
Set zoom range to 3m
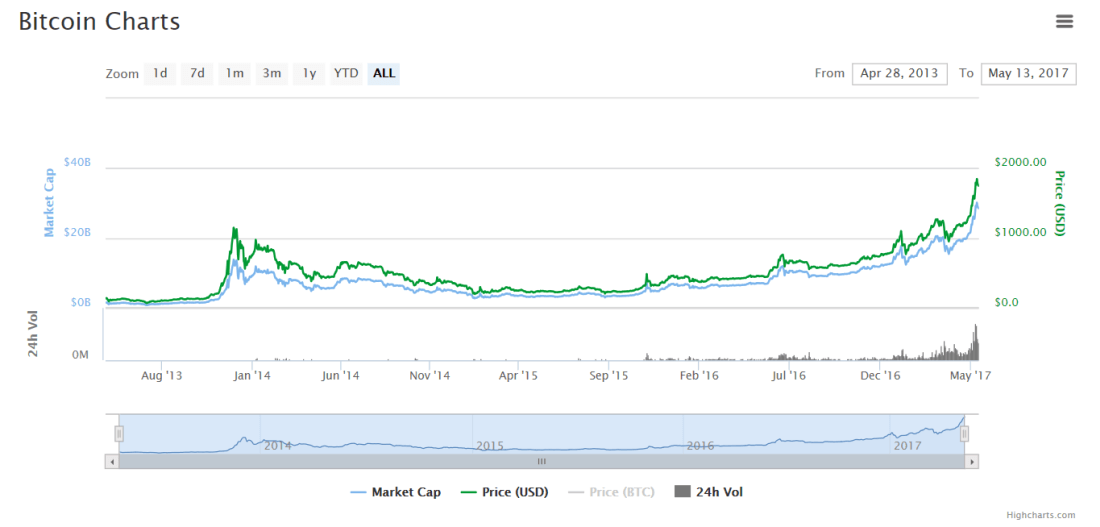click(x=271, y=73)
